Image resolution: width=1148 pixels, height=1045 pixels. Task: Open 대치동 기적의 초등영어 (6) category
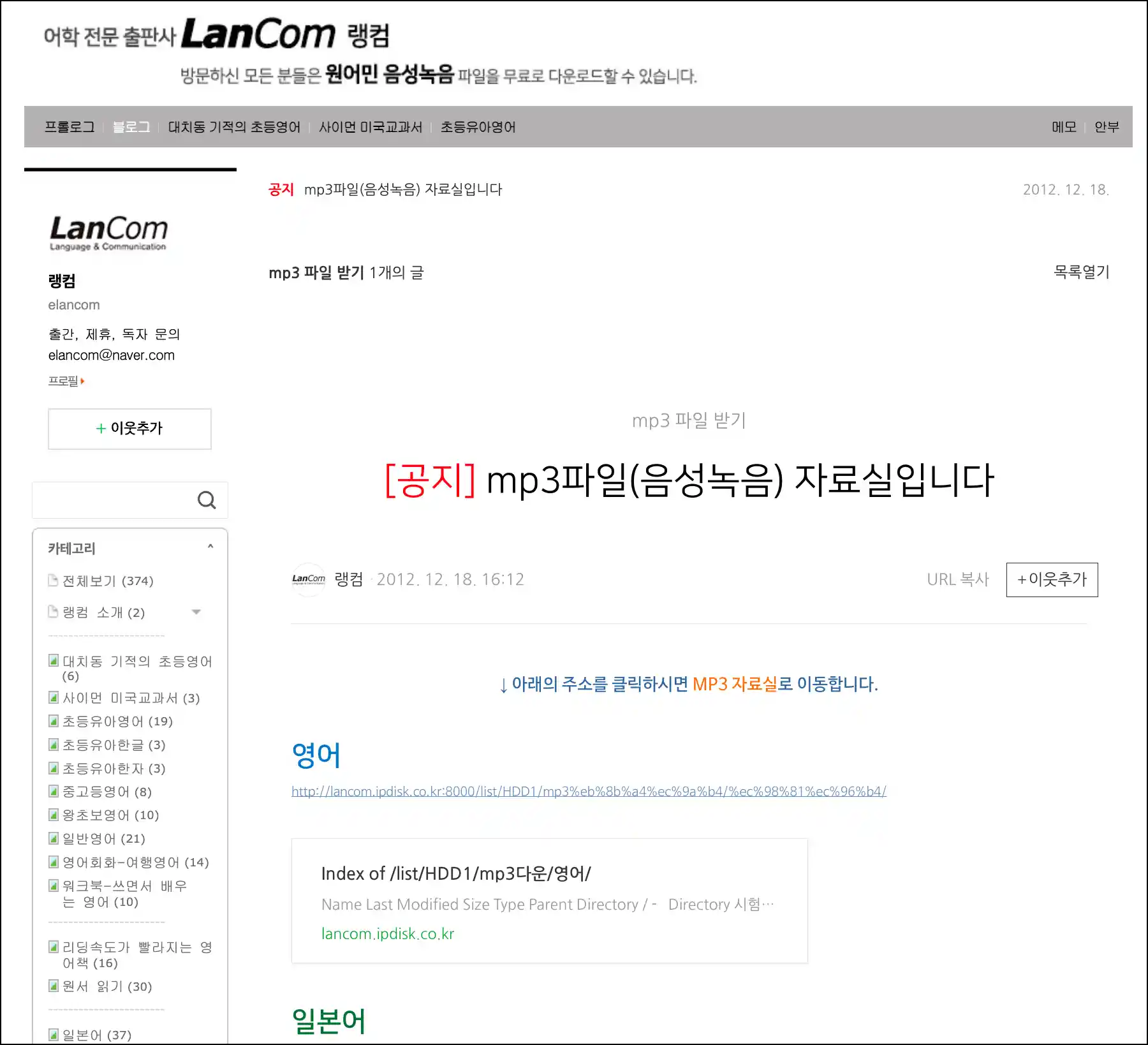point(137,669)
